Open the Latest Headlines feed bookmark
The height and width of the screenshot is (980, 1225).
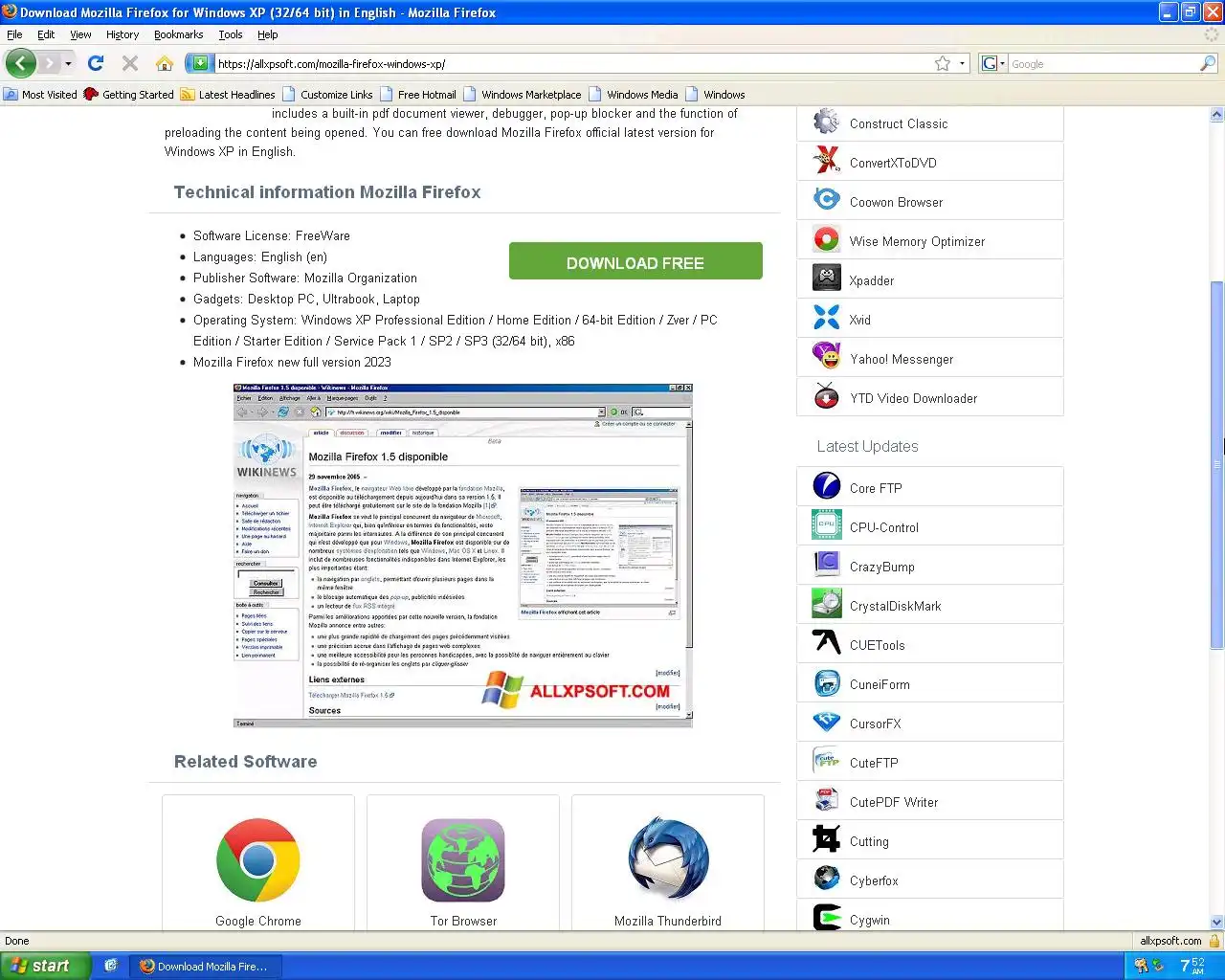point(228,95)
